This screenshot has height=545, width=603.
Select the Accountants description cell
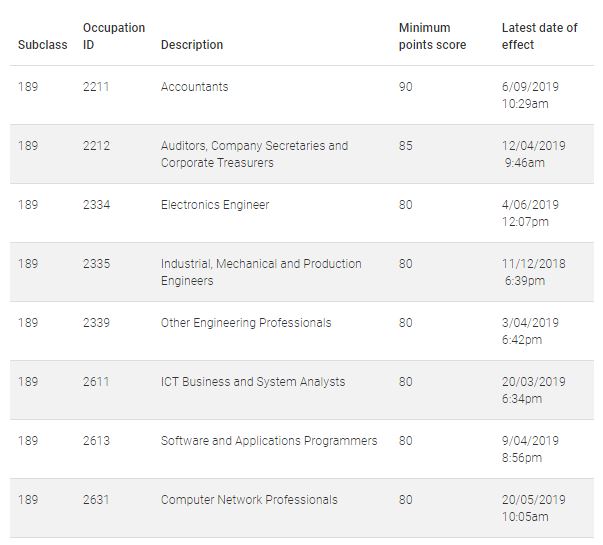pyautogui.click(x=194, y=87)
